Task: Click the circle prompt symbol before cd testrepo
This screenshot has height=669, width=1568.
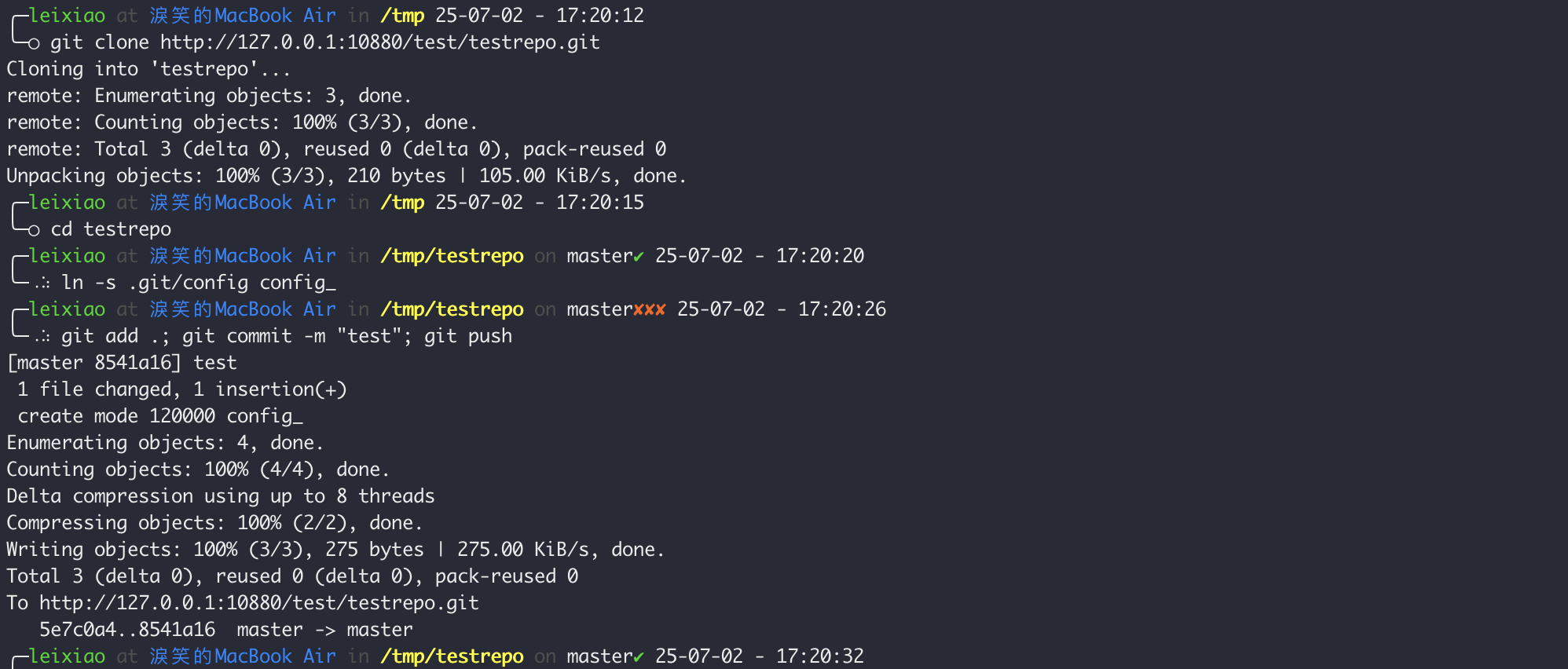Action: point(34,231)
